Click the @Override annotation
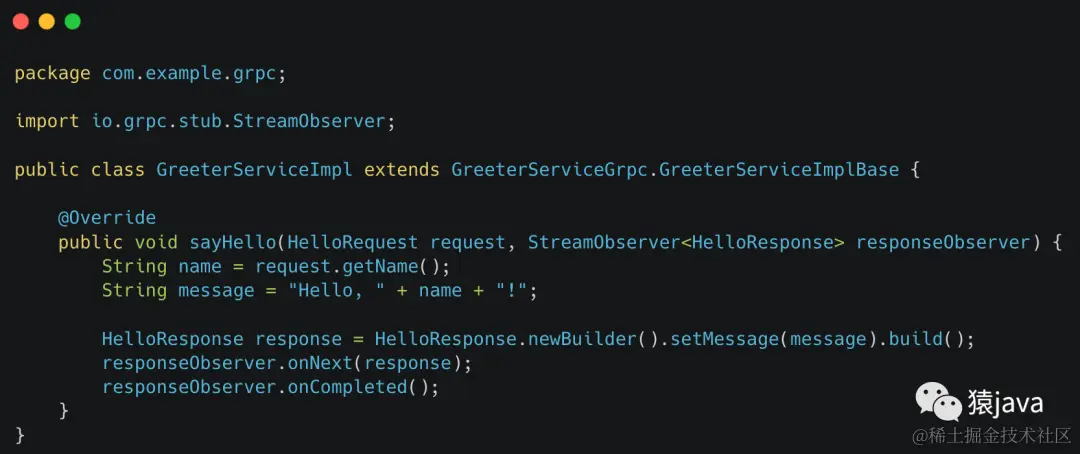The height and width of the screenshot is (454, 1080). coord(107,218)
